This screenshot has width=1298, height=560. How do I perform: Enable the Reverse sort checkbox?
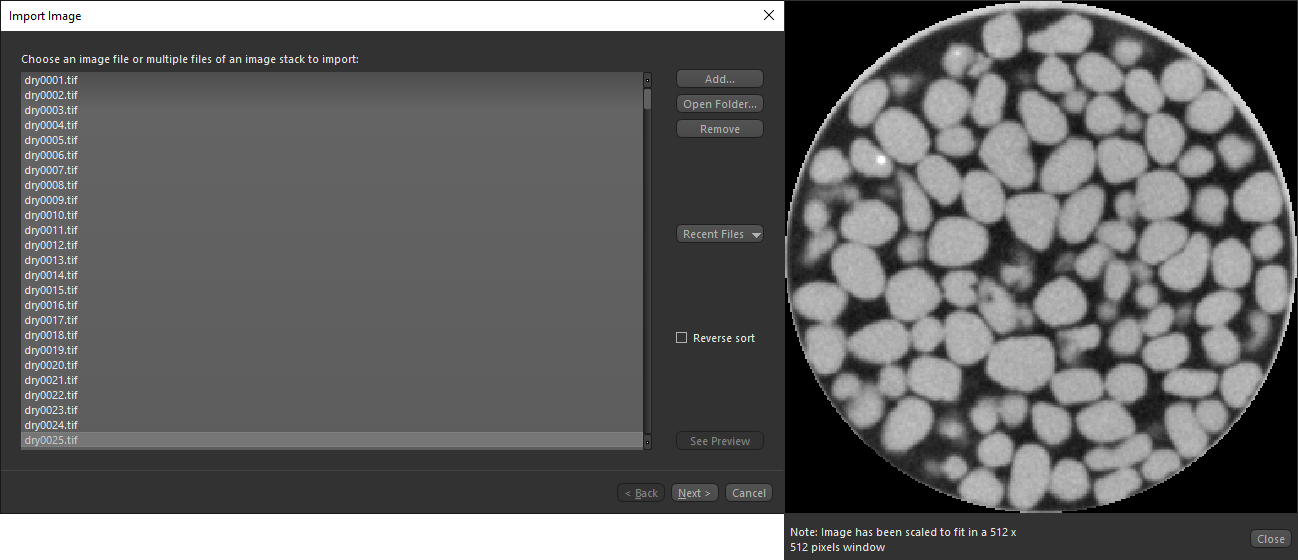click(682, 338)
